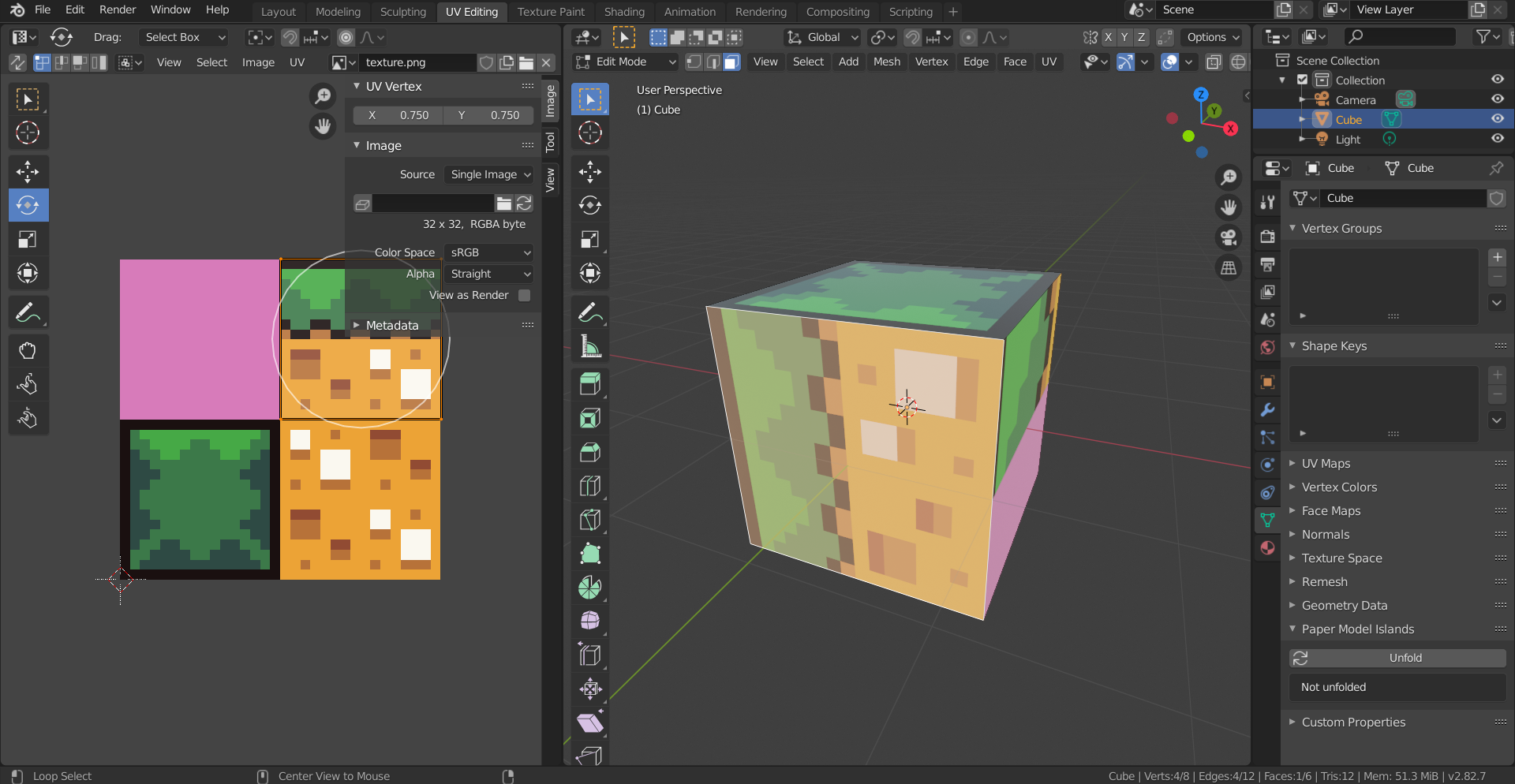Add a new vertex group plus button

(1497, 257)
